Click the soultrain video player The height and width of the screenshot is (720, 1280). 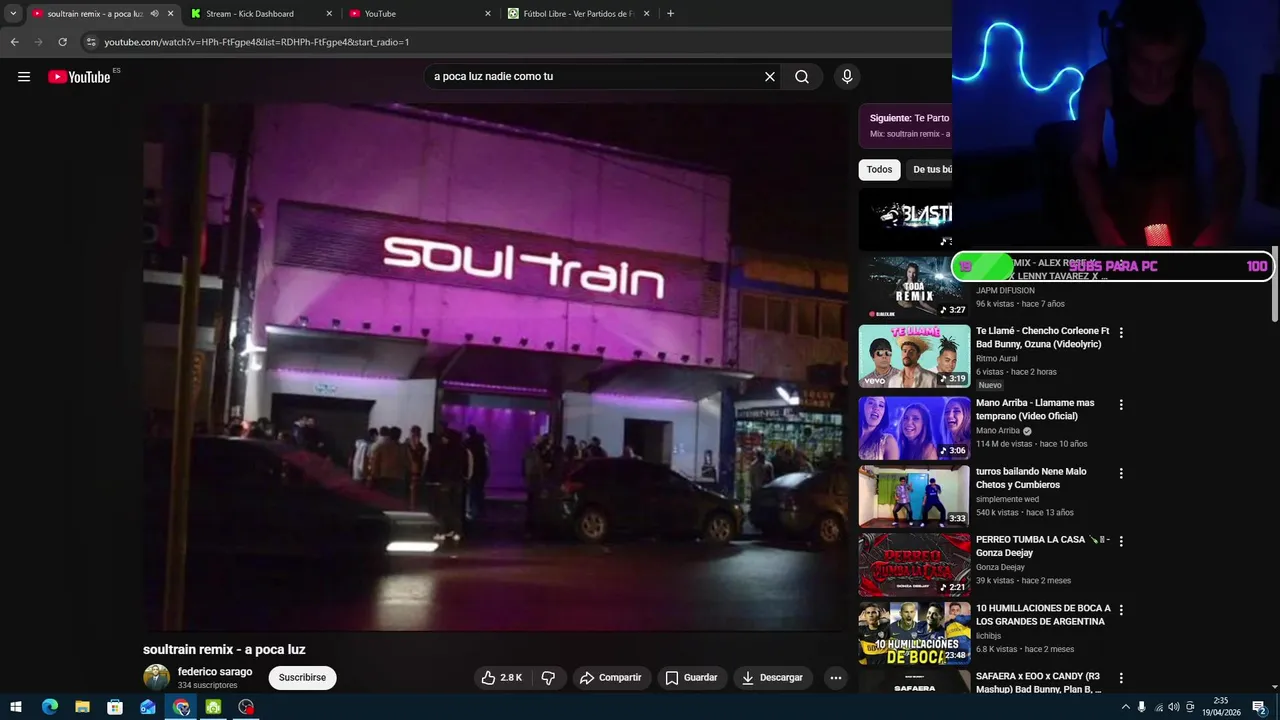[x=495, y=367]
